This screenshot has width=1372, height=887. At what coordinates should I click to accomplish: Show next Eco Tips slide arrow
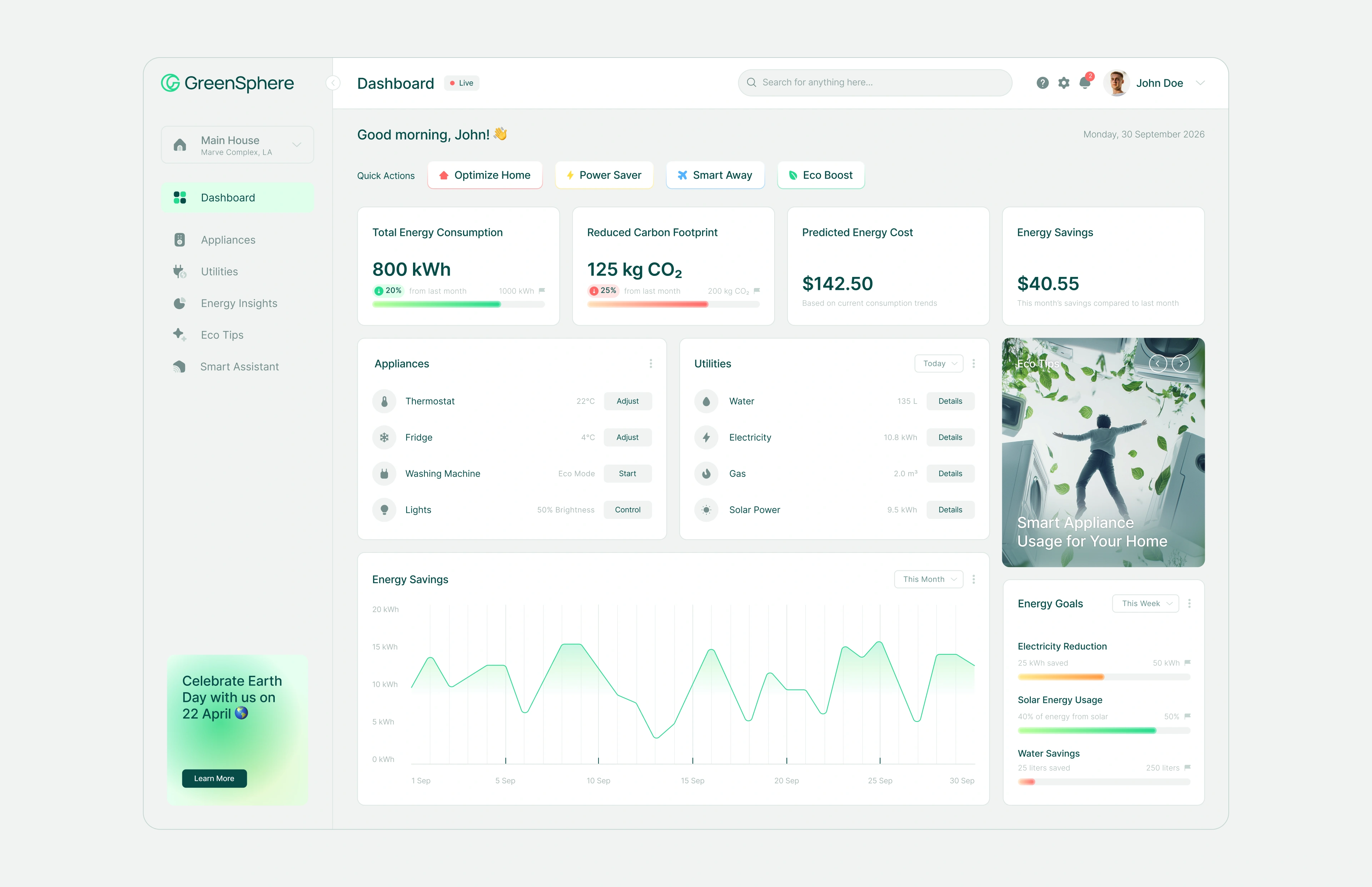pos(1181,363)
